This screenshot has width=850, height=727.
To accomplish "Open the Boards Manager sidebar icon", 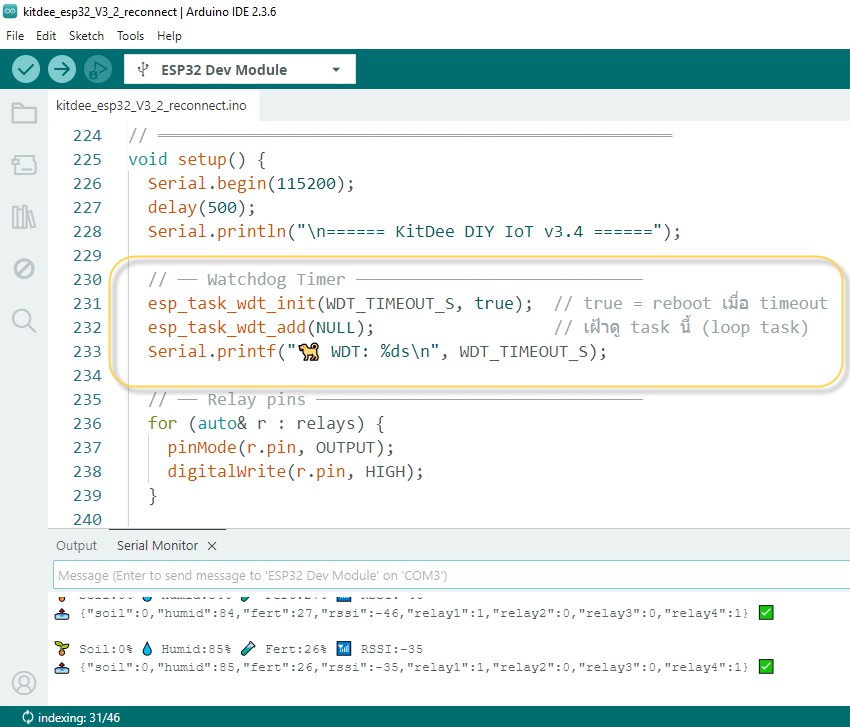I will [x=24, y=164].
